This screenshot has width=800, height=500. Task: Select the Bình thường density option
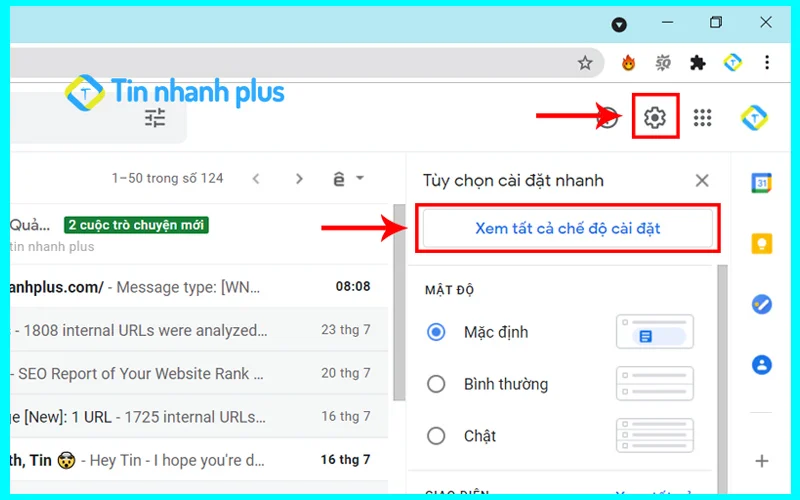point(436,384)
